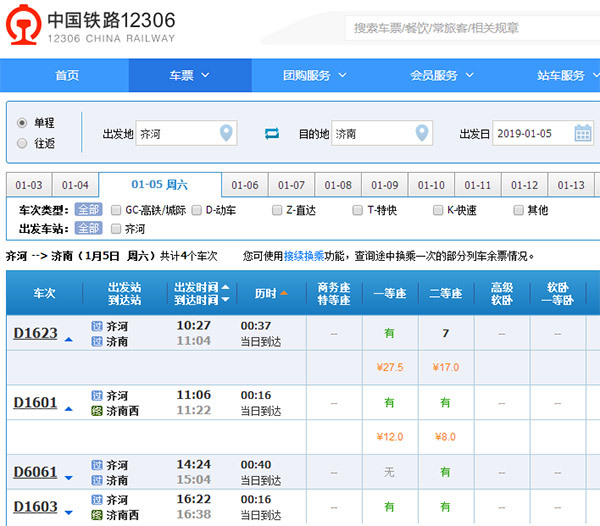The image size is (600, 526).
Task: Check Z-直达 train type filter
Action: 277,210
